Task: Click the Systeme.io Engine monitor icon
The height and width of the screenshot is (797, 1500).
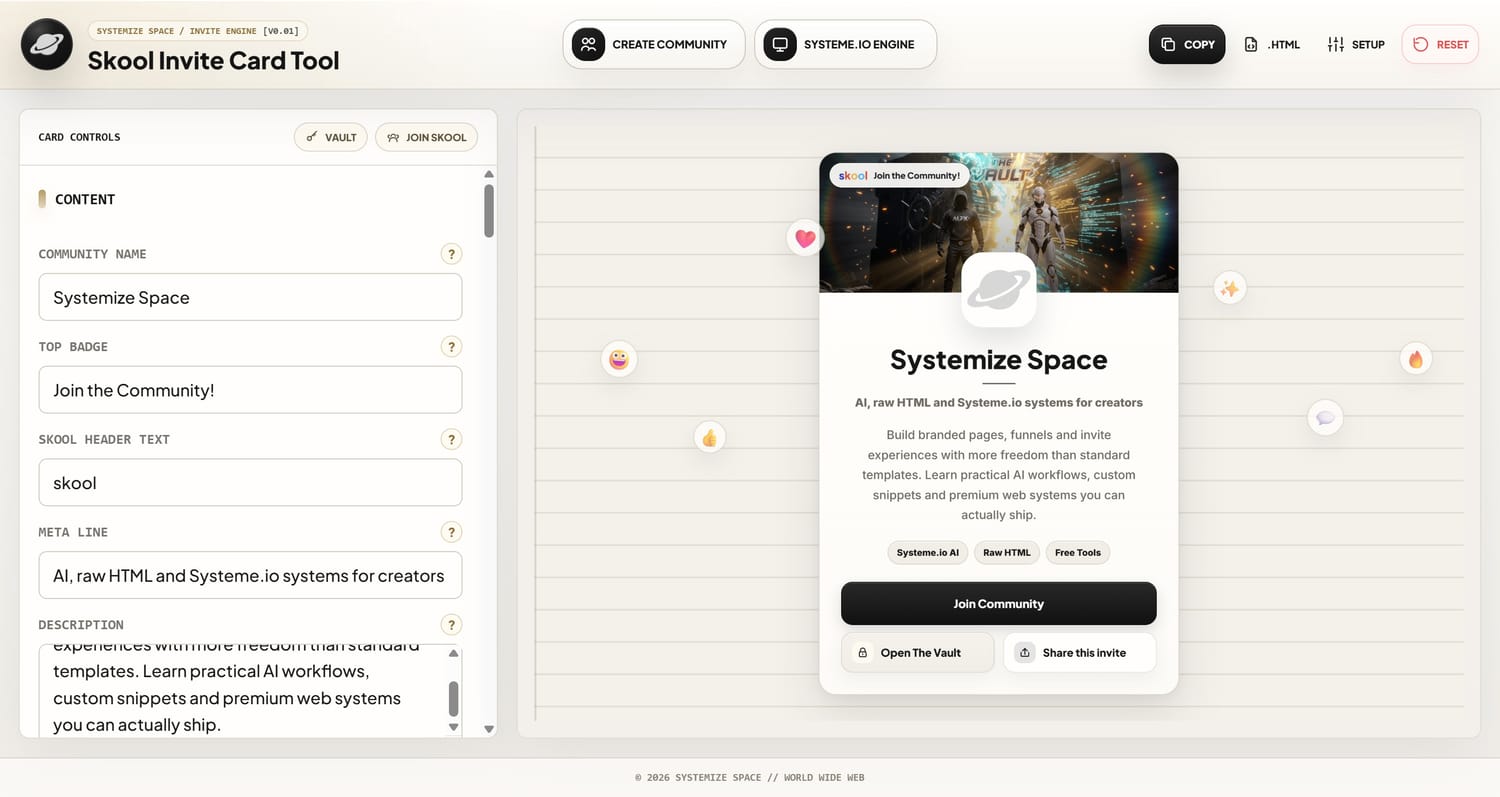Action: tap(780, 44)
